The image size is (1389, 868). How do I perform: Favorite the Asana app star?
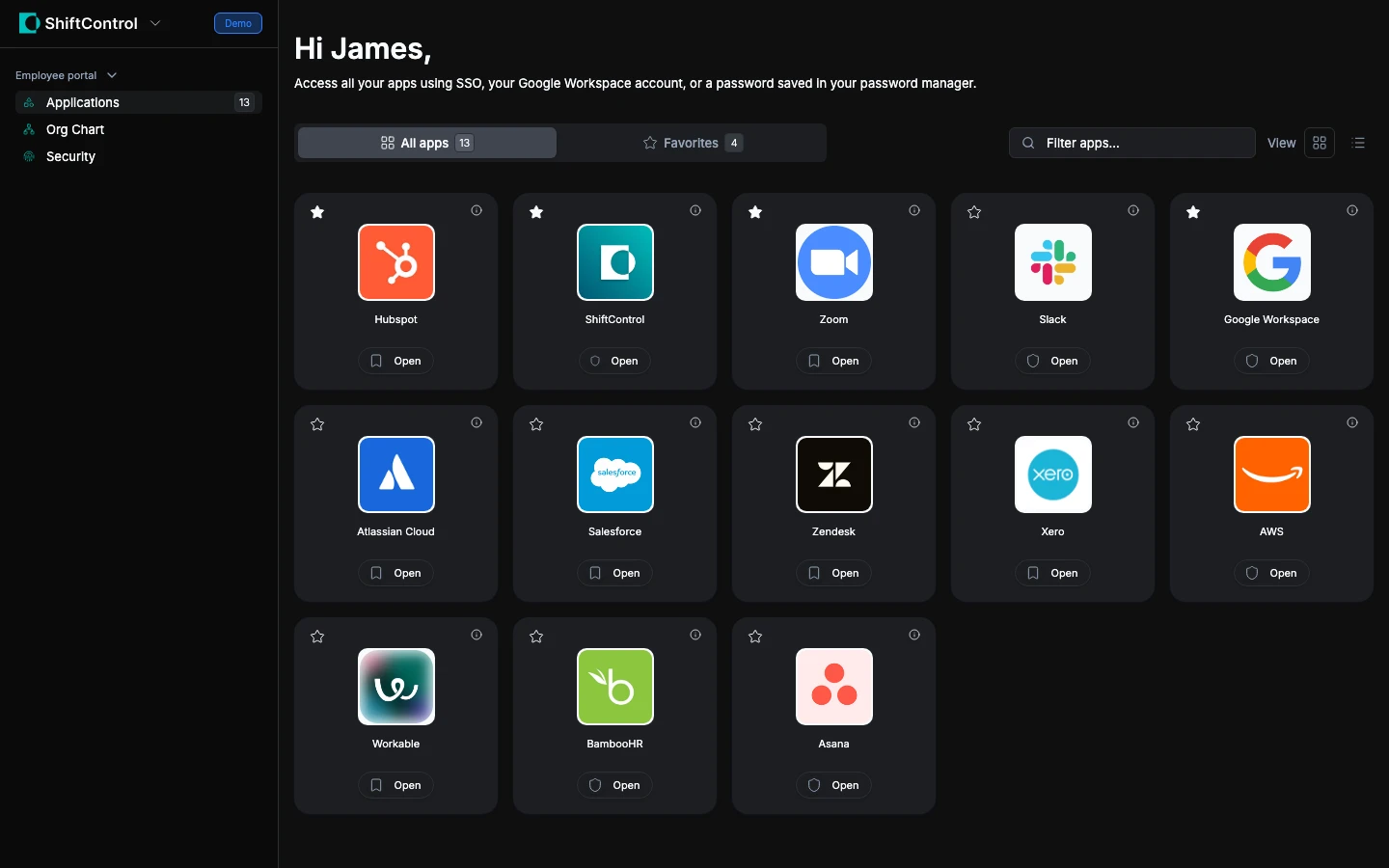click(x=755, y=637)
